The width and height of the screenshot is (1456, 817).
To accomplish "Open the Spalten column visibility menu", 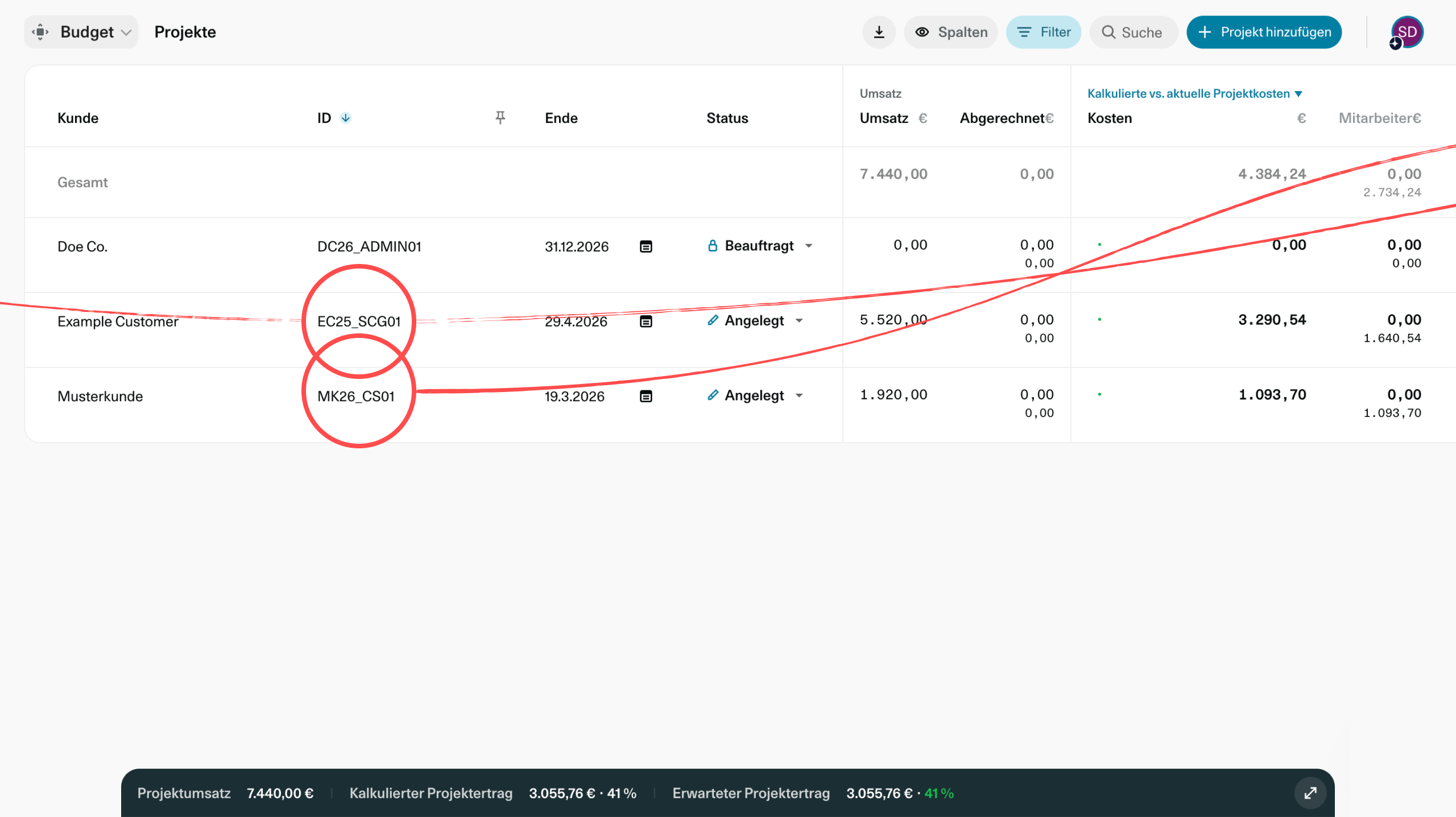I will point(951,32).
